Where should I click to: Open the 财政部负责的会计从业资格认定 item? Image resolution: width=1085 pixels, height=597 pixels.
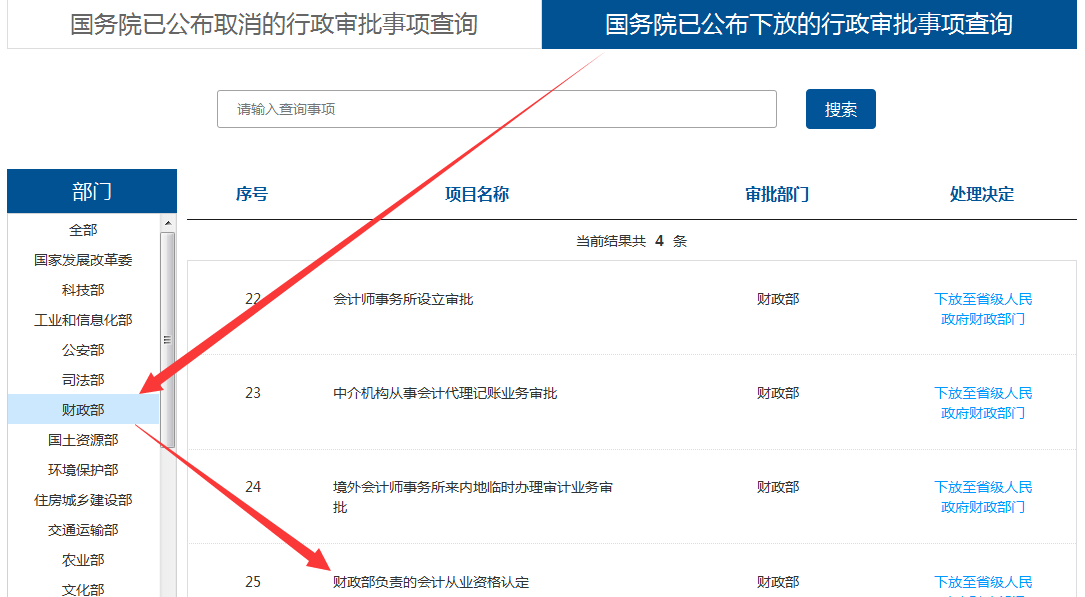click(x=431, y=582)
